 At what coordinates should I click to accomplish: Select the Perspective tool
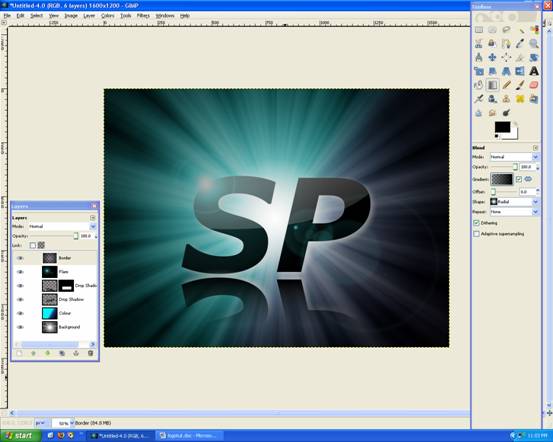pyautogui.click(x=506, y=71)
